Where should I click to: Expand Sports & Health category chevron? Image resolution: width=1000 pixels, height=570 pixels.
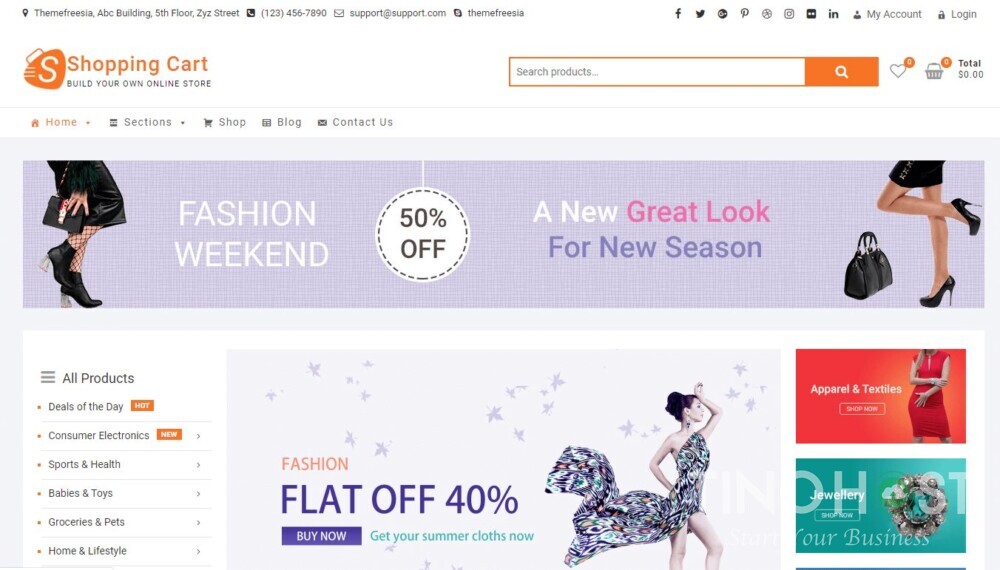tap(198, 465)
